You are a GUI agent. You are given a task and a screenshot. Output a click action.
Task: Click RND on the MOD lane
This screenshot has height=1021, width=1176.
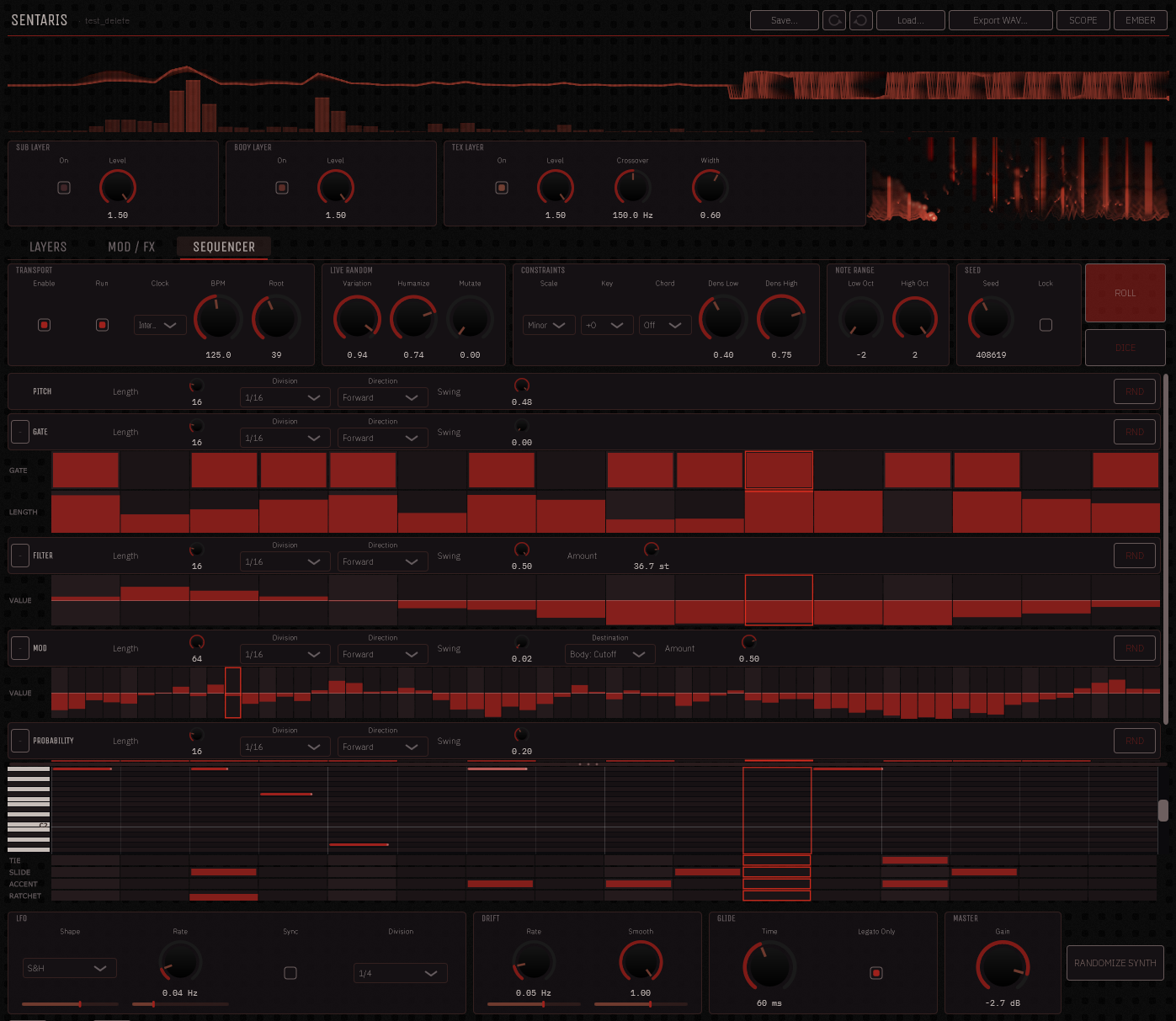pyautogui.click(x=1135, y=648)
